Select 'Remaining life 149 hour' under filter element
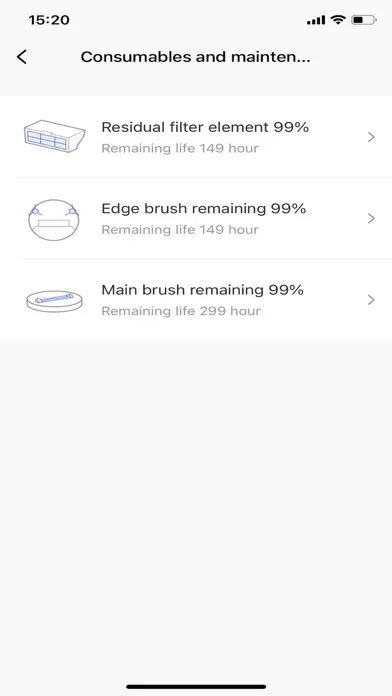The image size is (392, 696). pos(180,148)
